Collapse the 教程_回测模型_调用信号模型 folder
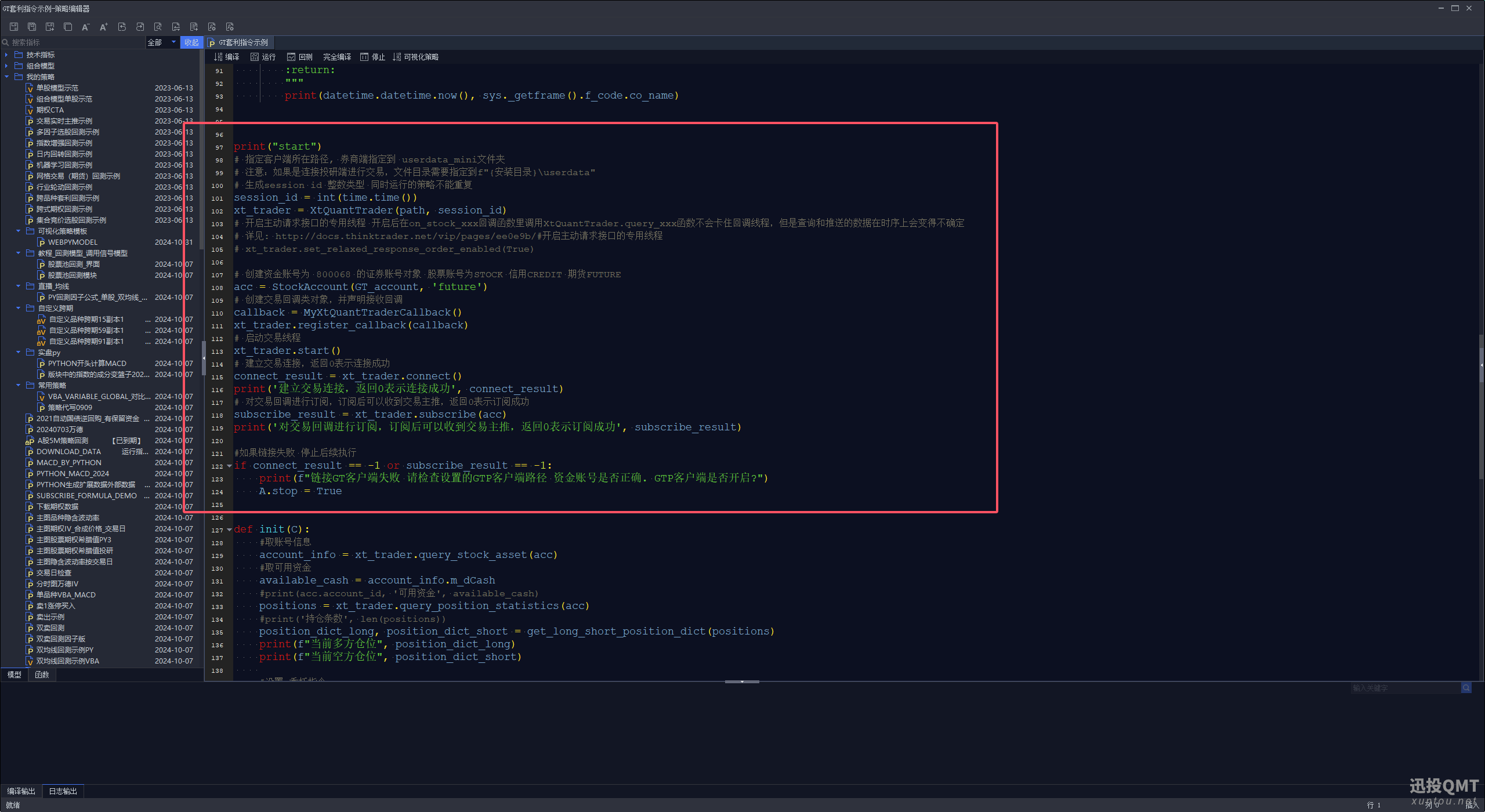This screenshot has width=1485, height=812. (x=18, y=253)
